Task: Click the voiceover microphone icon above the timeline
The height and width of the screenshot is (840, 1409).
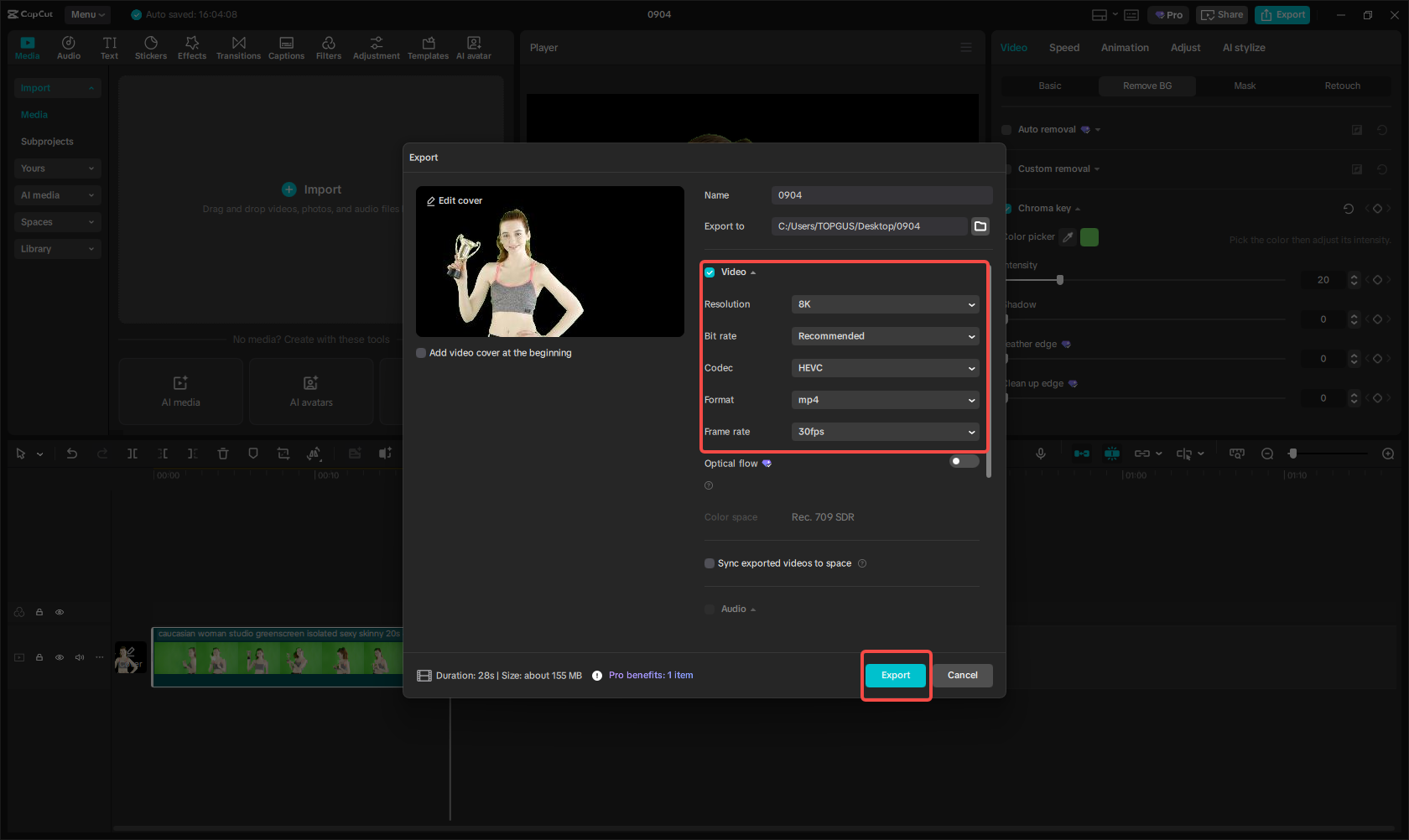Action: point(1040,453)
